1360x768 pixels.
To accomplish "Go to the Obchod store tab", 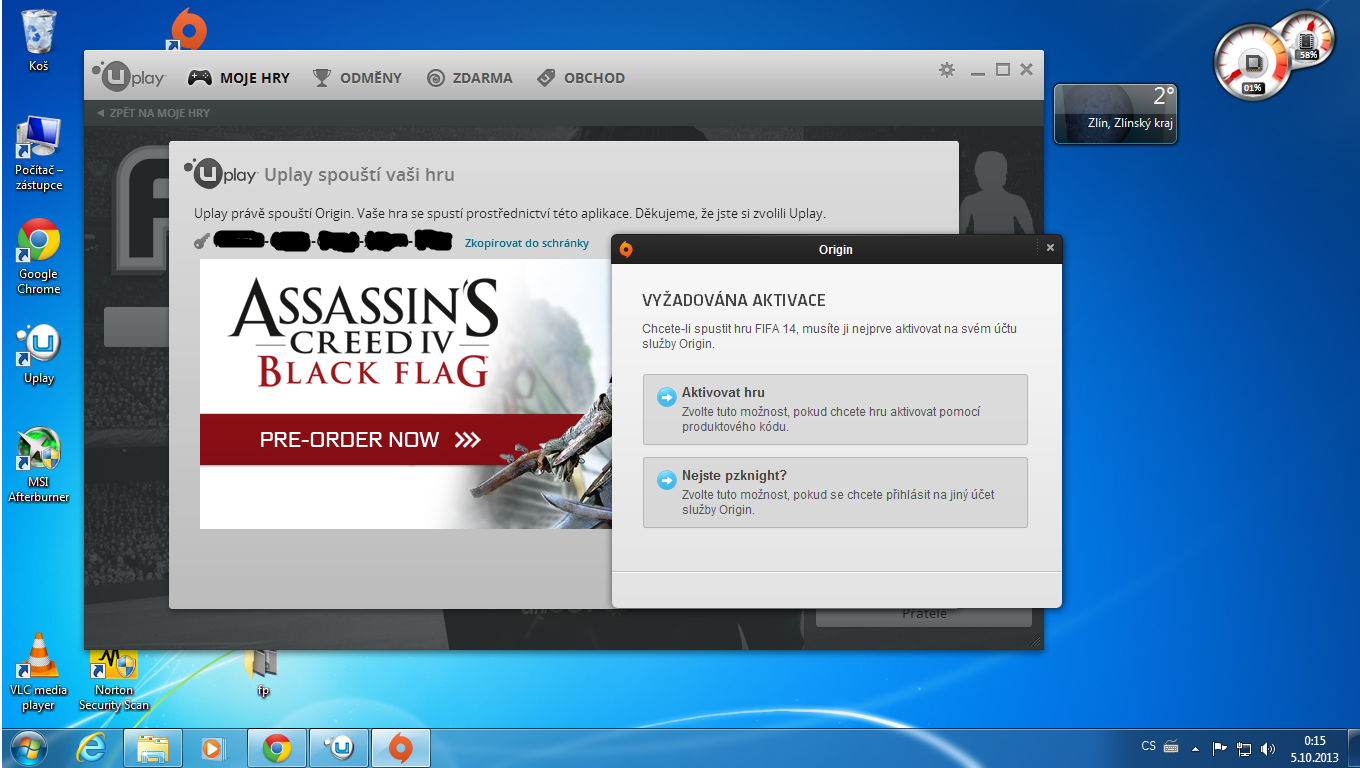I will coord(581,78).
